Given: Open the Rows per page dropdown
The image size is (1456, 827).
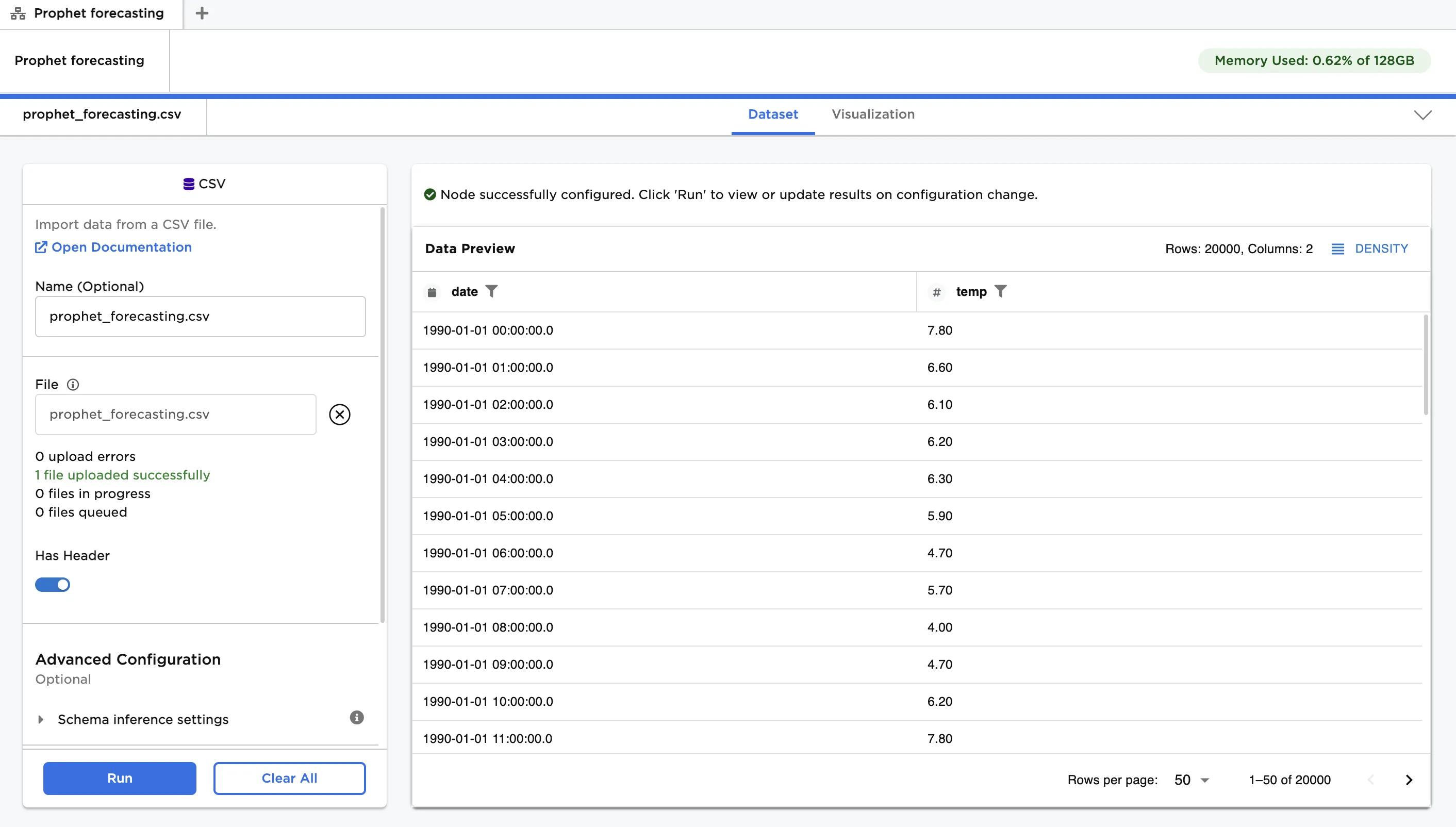Looking at the screenshot, I should point(1188,779).
